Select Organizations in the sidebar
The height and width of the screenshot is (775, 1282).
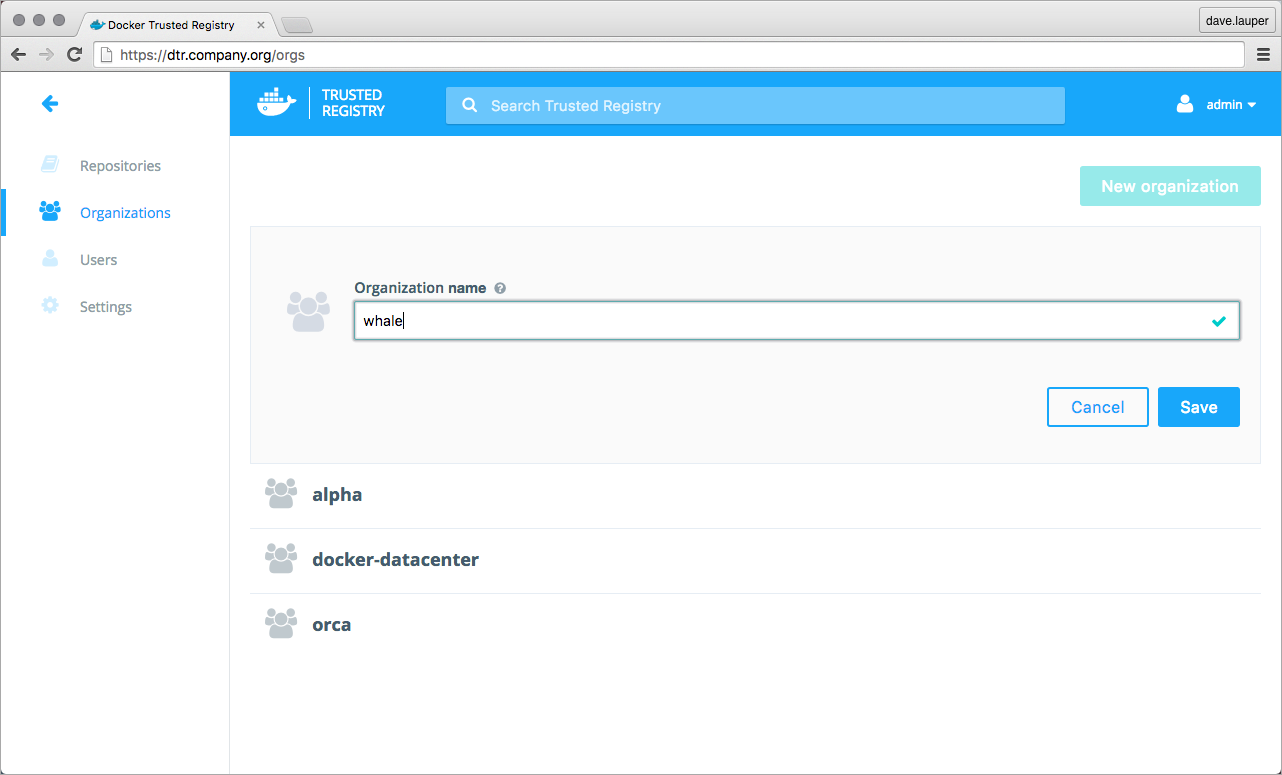tap(125, 213)
